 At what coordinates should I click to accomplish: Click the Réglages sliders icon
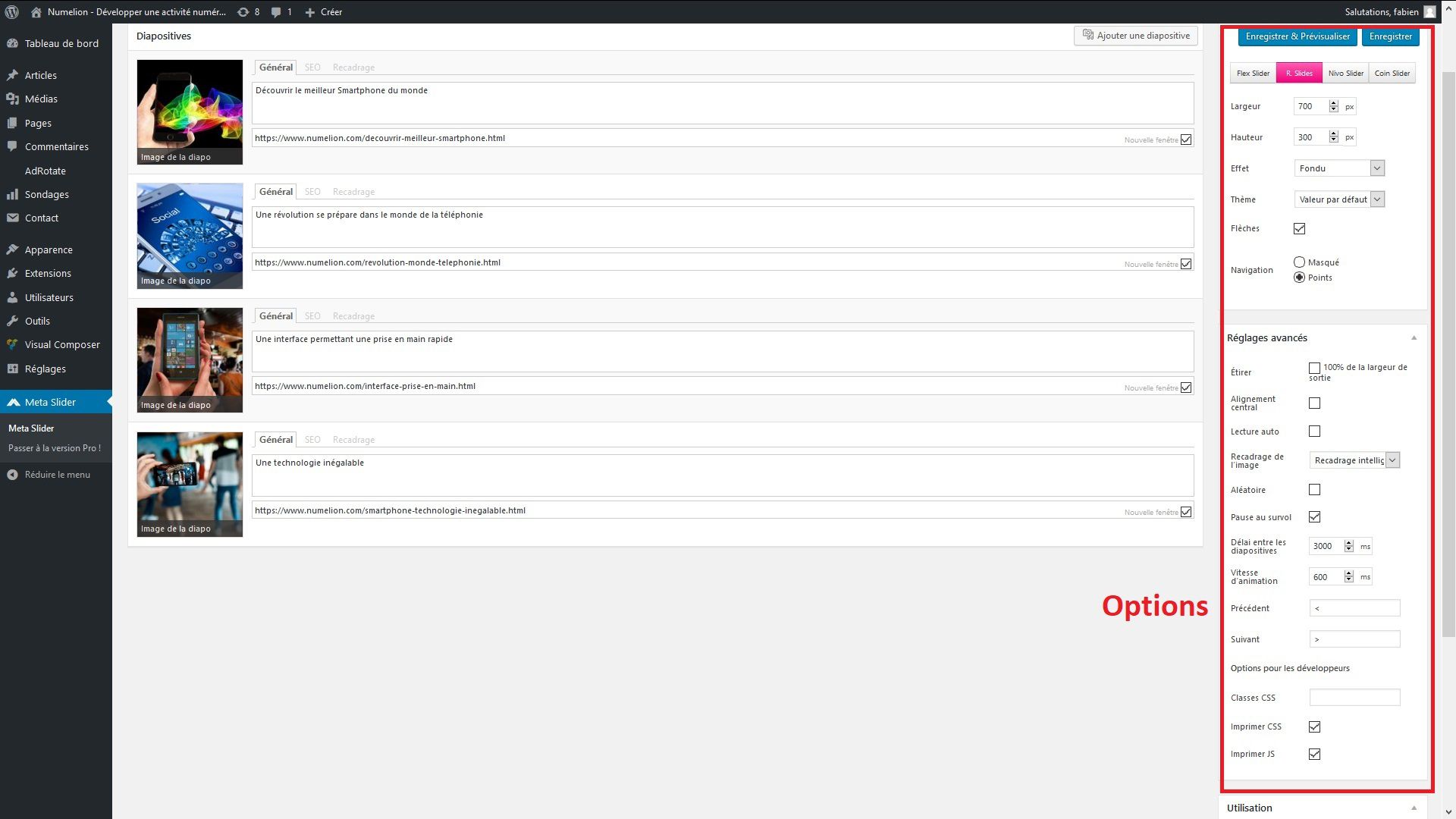pyautogui.click(x=12, y=369)
